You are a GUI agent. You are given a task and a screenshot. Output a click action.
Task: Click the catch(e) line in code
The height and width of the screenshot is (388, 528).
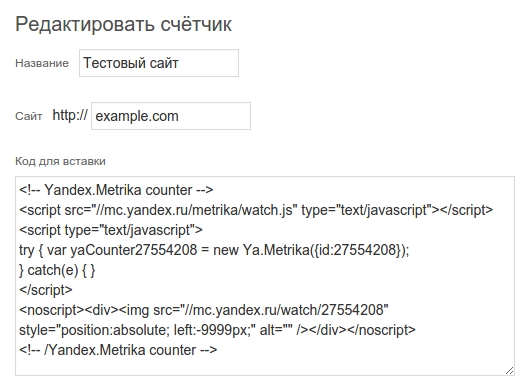point(57,270)
